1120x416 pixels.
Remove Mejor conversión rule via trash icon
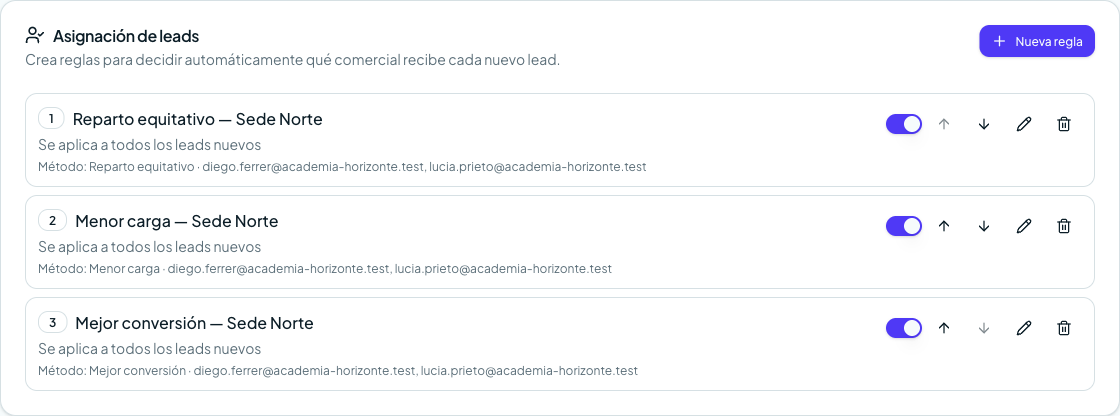click(x=1064, y=328)
